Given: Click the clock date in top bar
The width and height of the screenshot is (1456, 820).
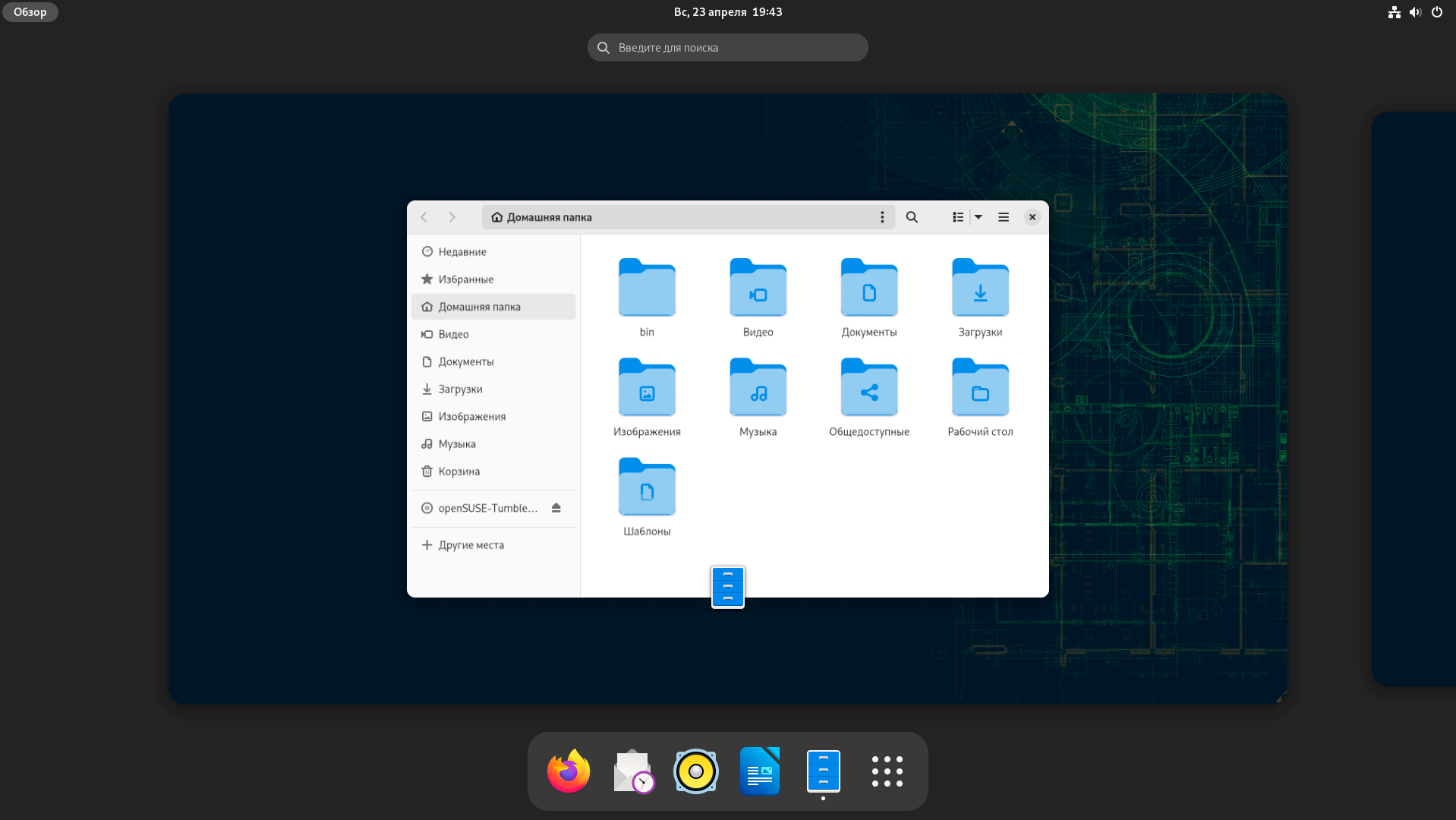Looking at the screenshot, I should 727,12.
